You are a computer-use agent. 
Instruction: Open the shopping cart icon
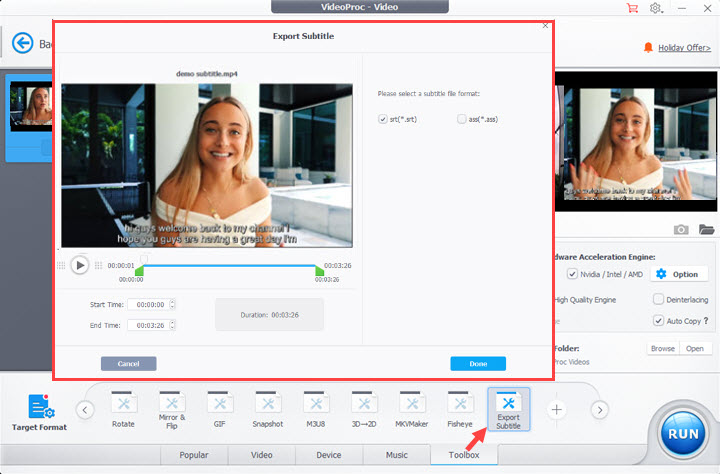click(632, 8)
